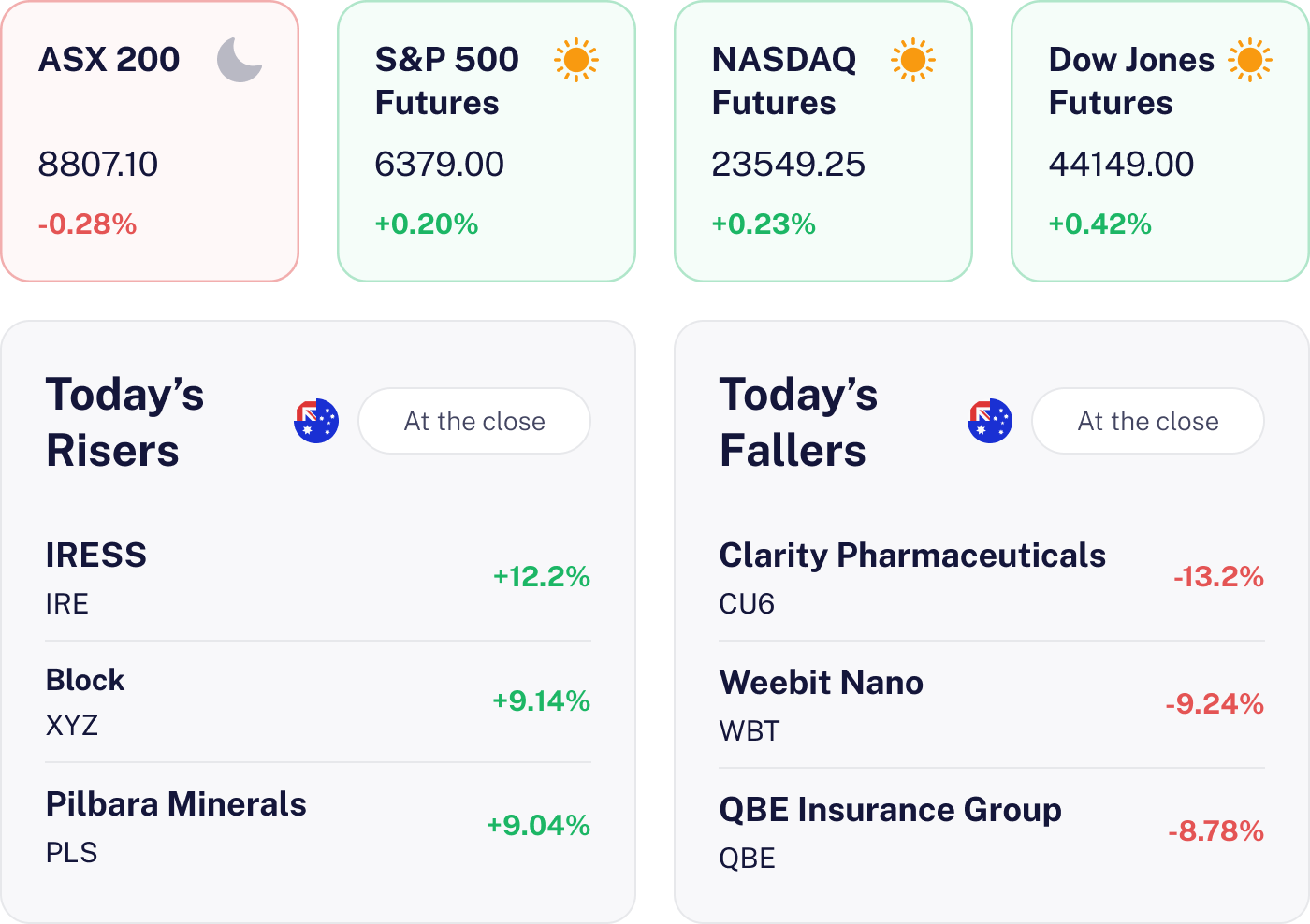This screenshot has width=1310, height=924.
Task: Open Pilbara Minerals stock listing
Action: click(x=318, y=826)
